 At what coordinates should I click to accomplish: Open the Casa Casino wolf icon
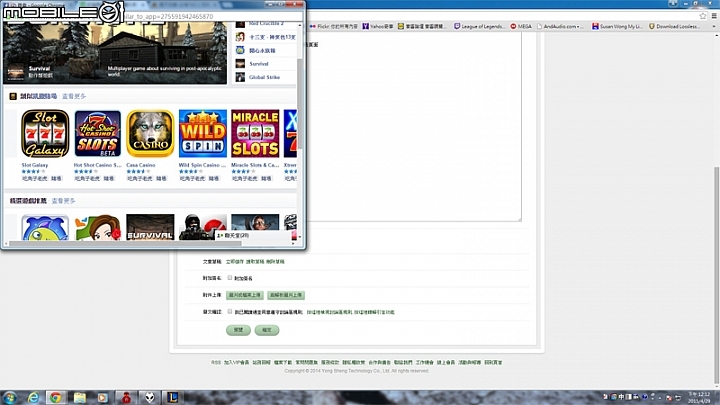(150, 134)
